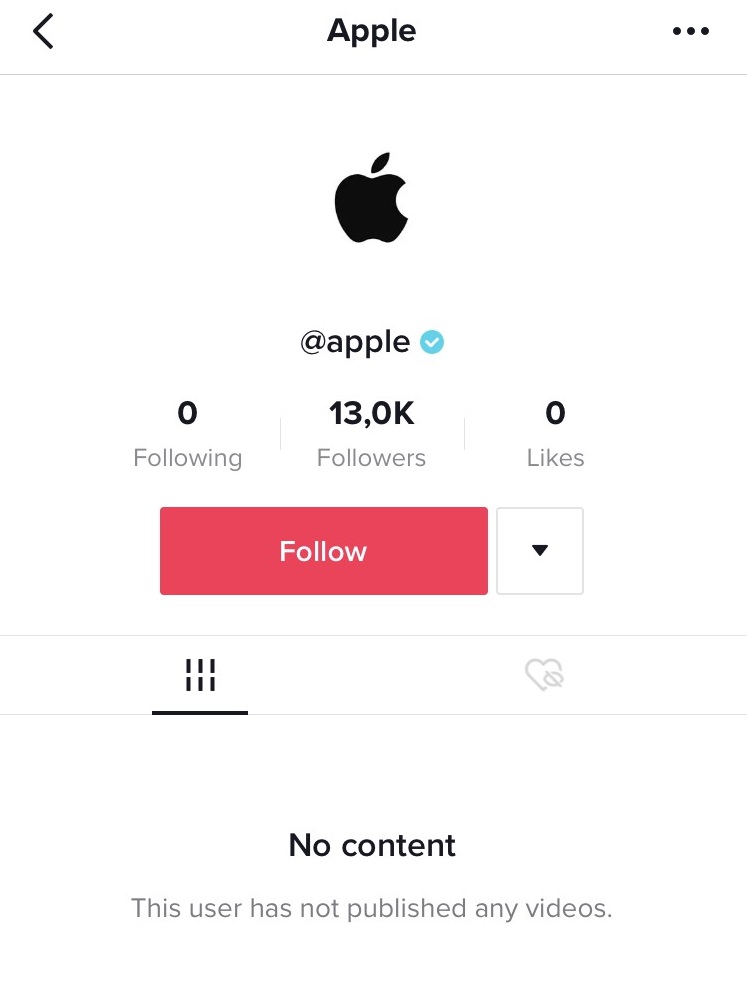Open the three-dot more options menu
The image size is (747, 995).
[691, 30]
